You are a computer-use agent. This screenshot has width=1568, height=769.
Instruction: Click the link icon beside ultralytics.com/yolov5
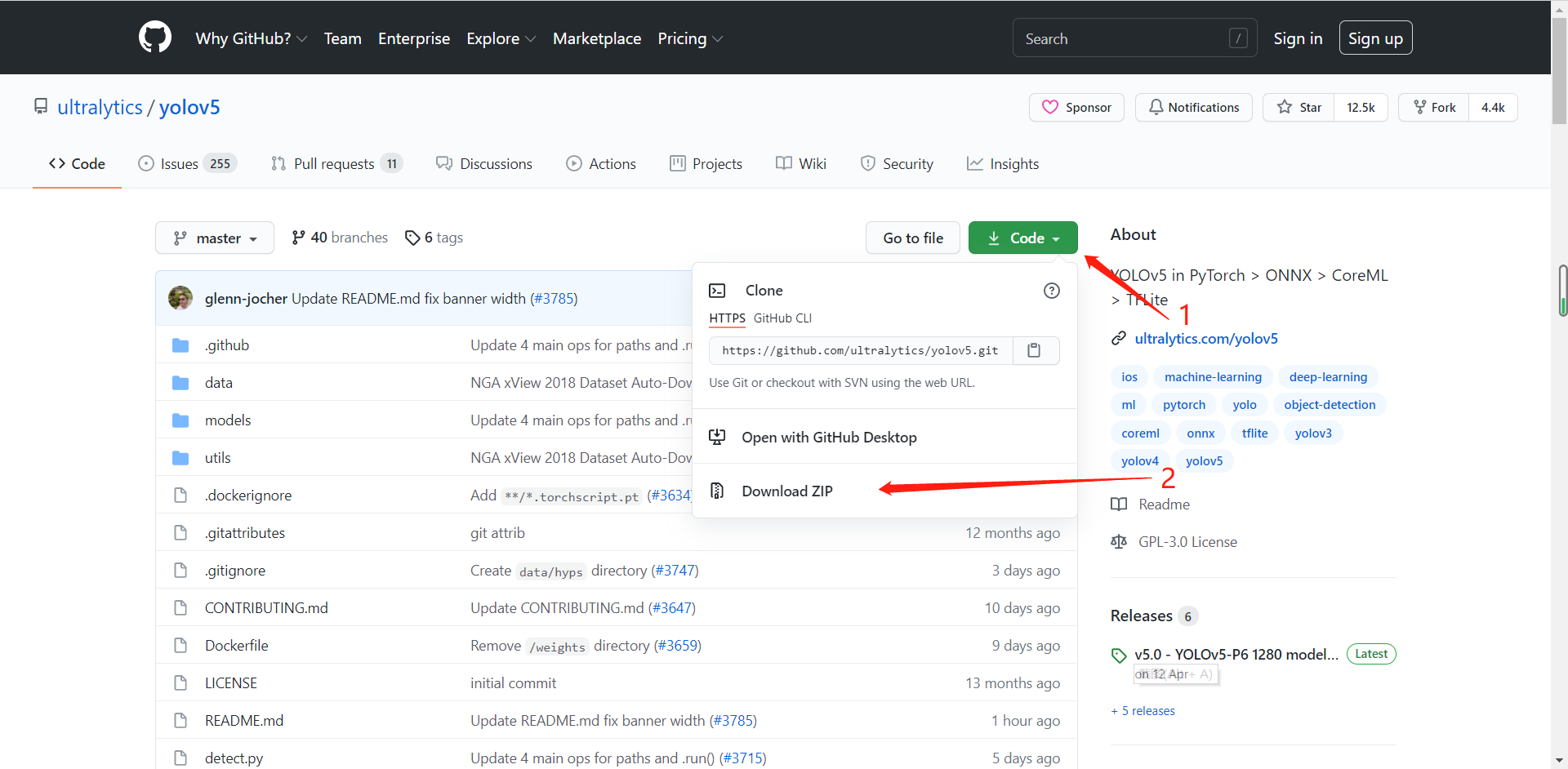(1119, 339)
